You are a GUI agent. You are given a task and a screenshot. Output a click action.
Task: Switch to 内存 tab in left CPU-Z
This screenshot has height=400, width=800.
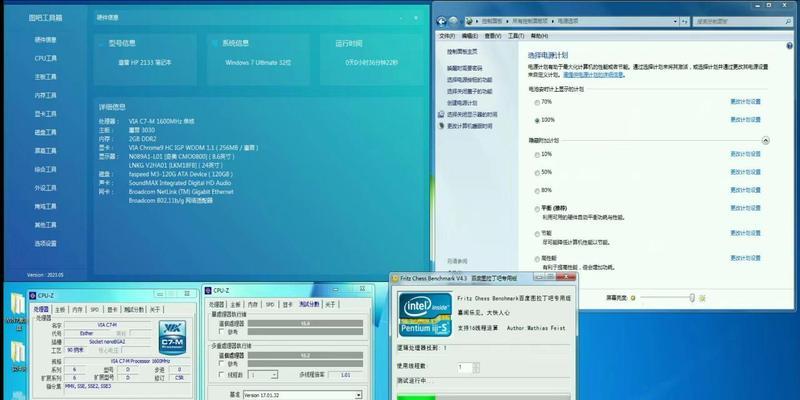(77, 309)
